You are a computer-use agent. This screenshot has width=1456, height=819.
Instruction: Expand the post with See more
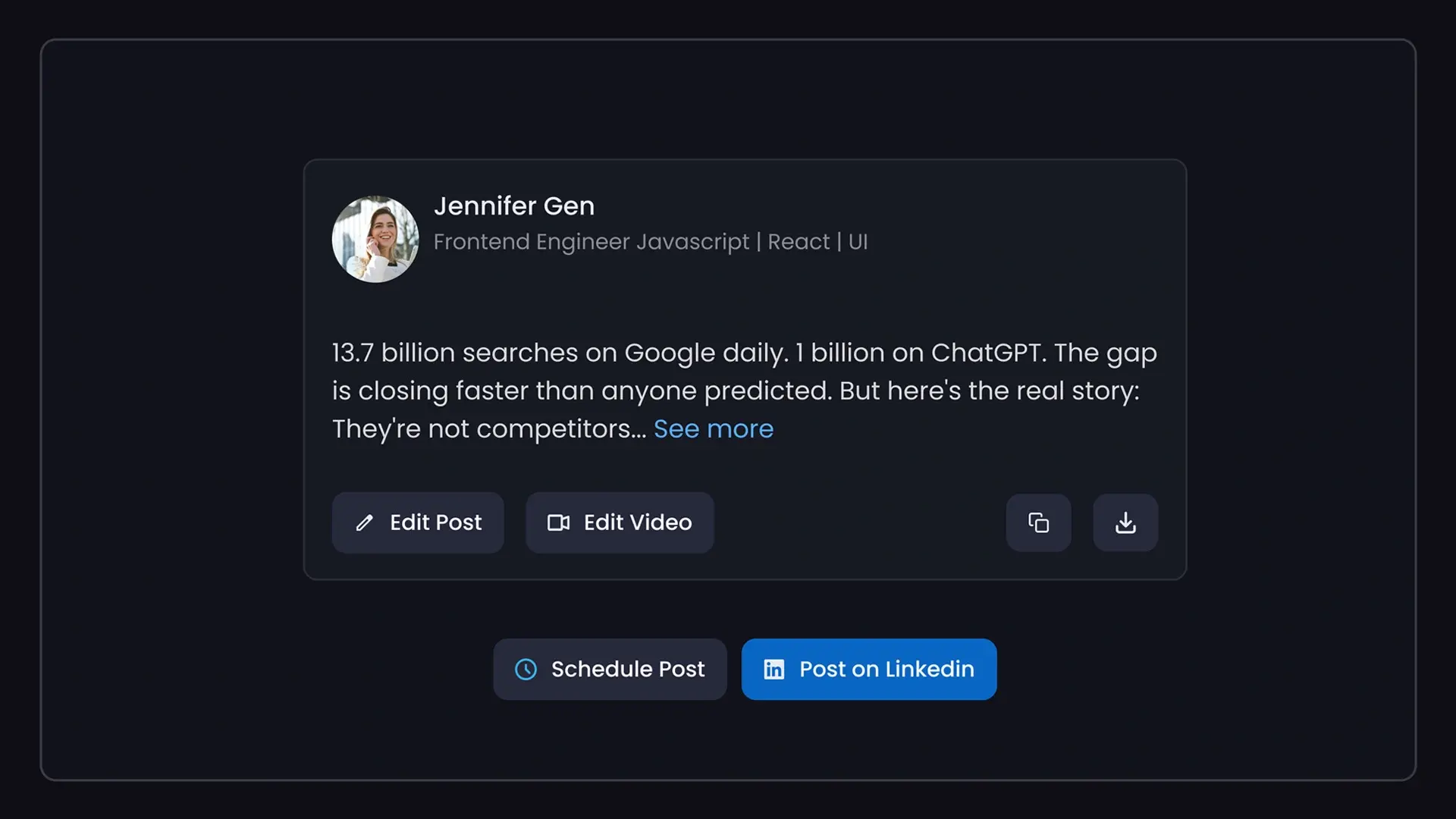coord(714,428)
